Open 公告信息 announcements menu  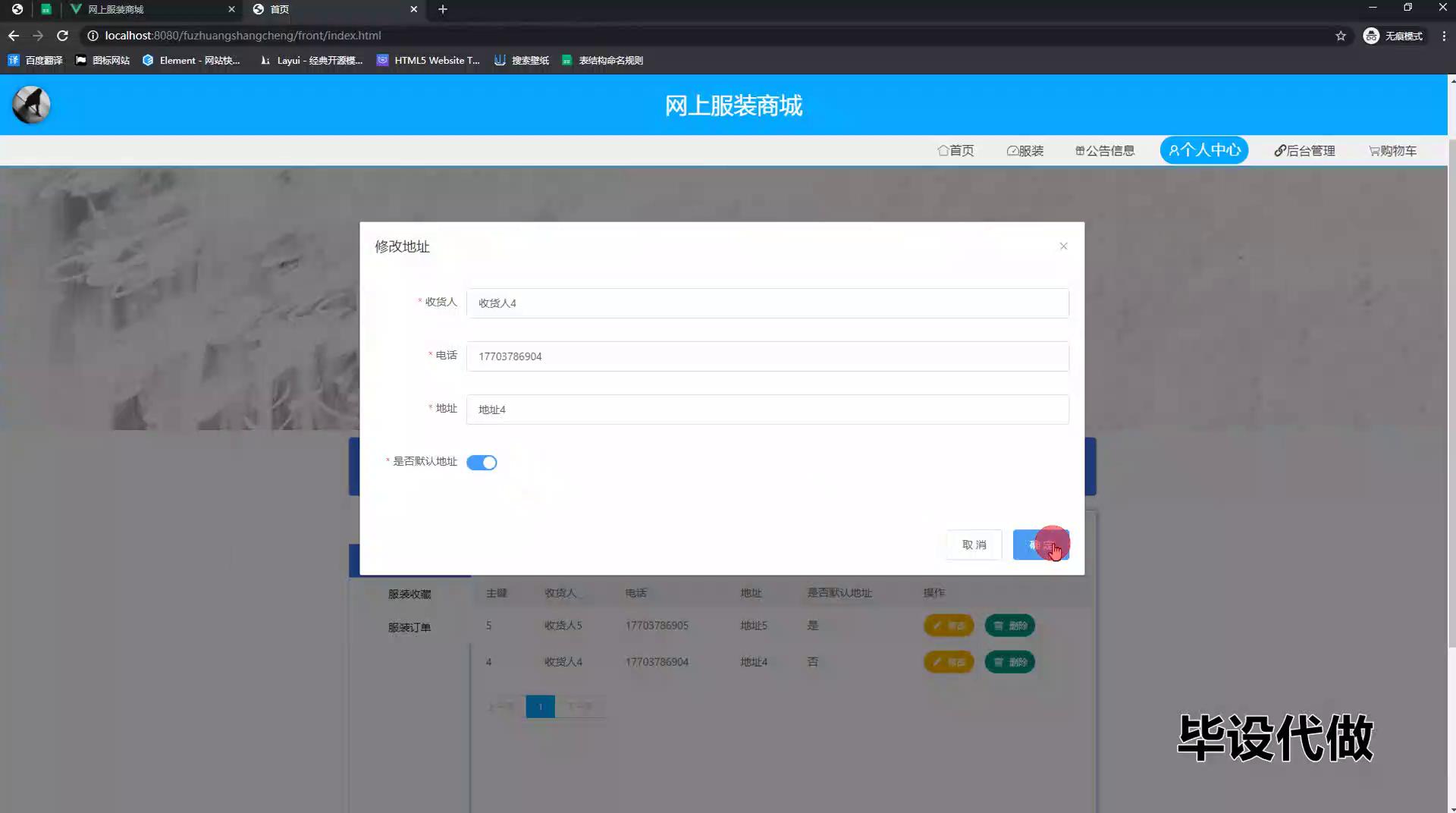tap(1105, 151)
